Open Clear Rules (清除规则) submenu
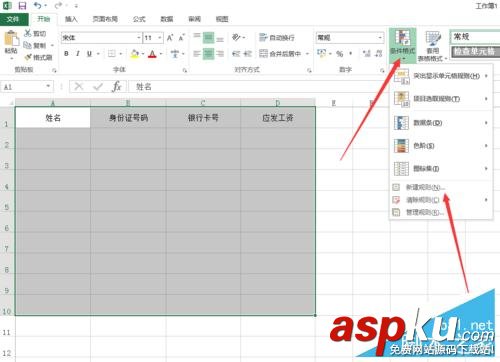This screenshot has height=362, width=500. [441, 200]
